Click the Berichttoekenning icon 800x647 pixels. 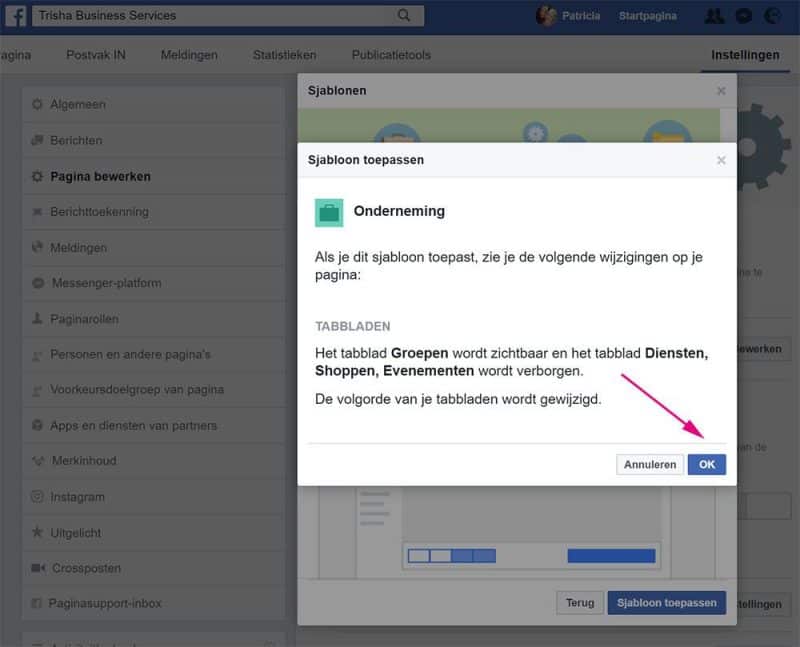pos(37,211)
